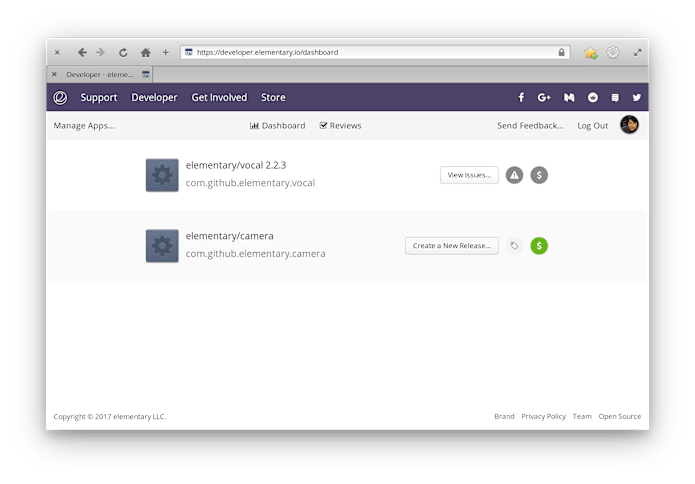The image size is (695, 484).
Task: Open the Google Plus social link
Action: click(x=544, y=97)
